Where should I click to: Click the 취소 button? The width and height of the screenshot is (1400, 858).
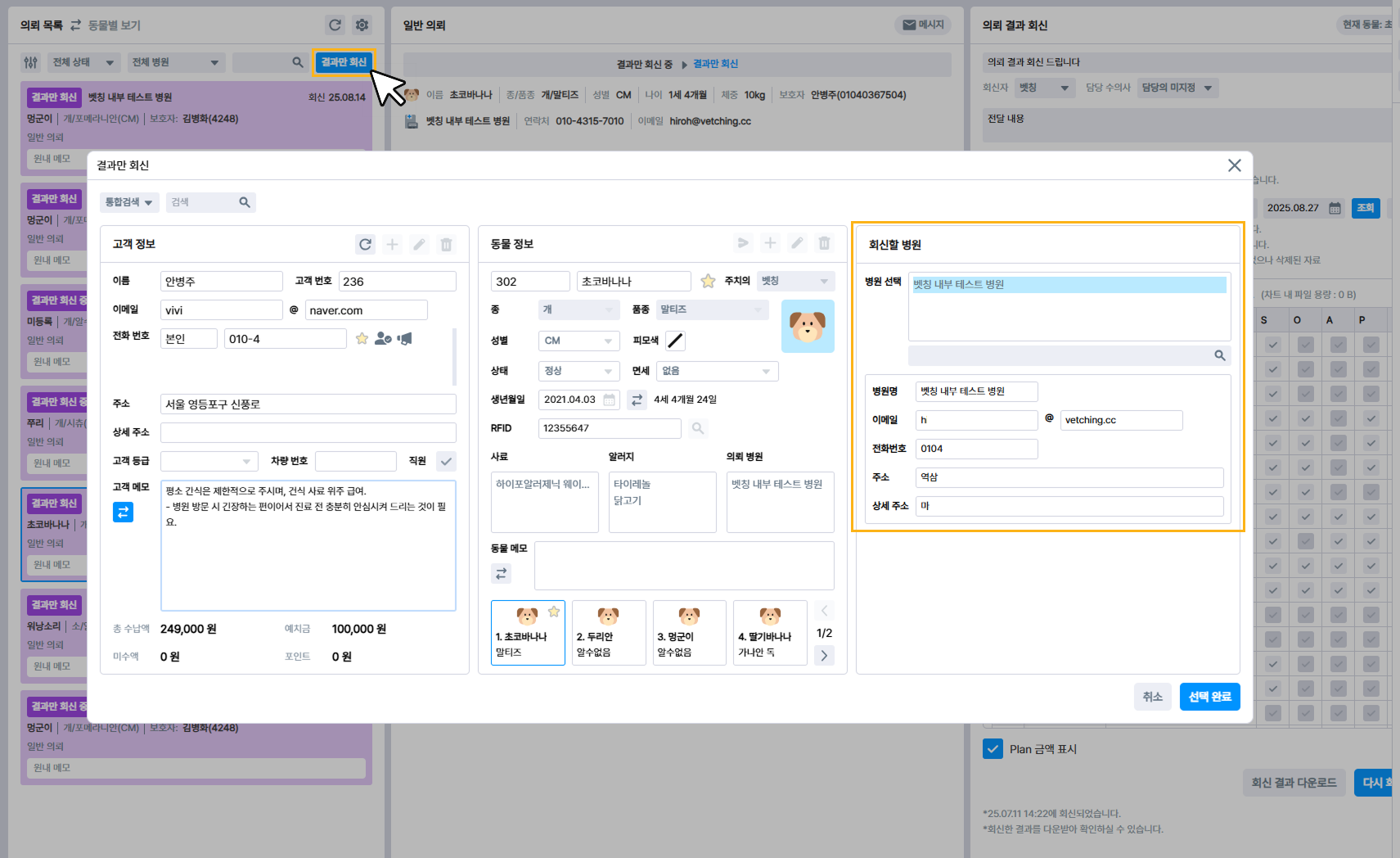[x=1153, y=697]
